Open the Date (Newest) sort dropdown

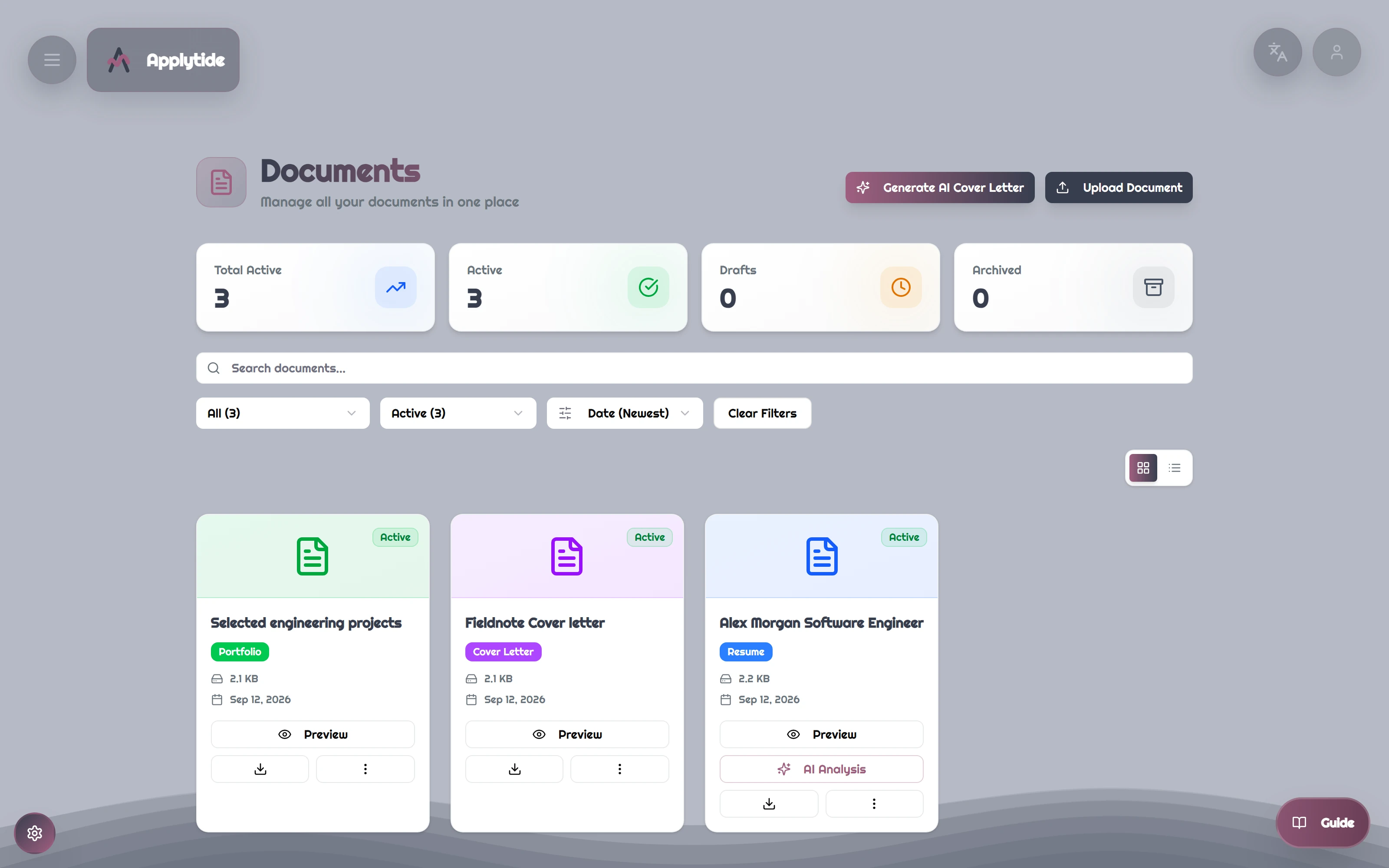coord(625,413)
